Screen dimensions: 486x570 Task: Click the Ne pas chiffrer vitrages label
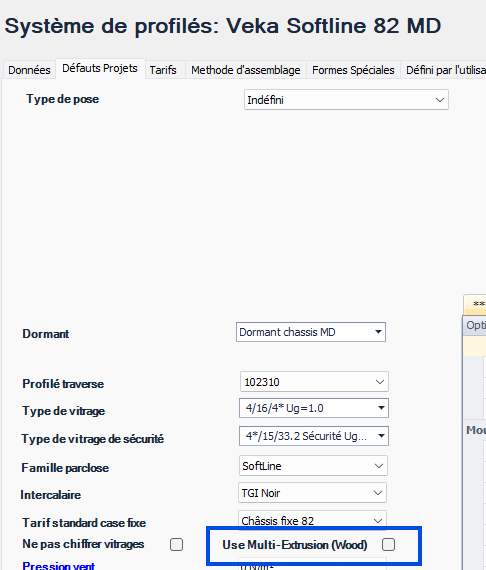point(83,544)
